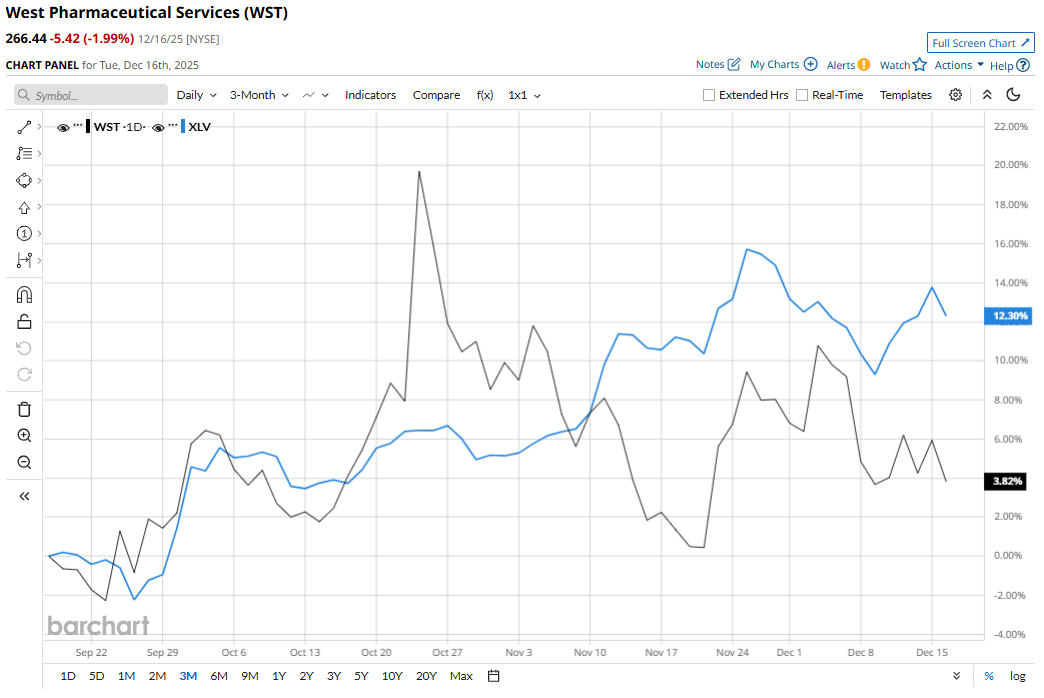Open the Indicators menu
This screenshot has height=698, width=1044.
tap(370, 95)
